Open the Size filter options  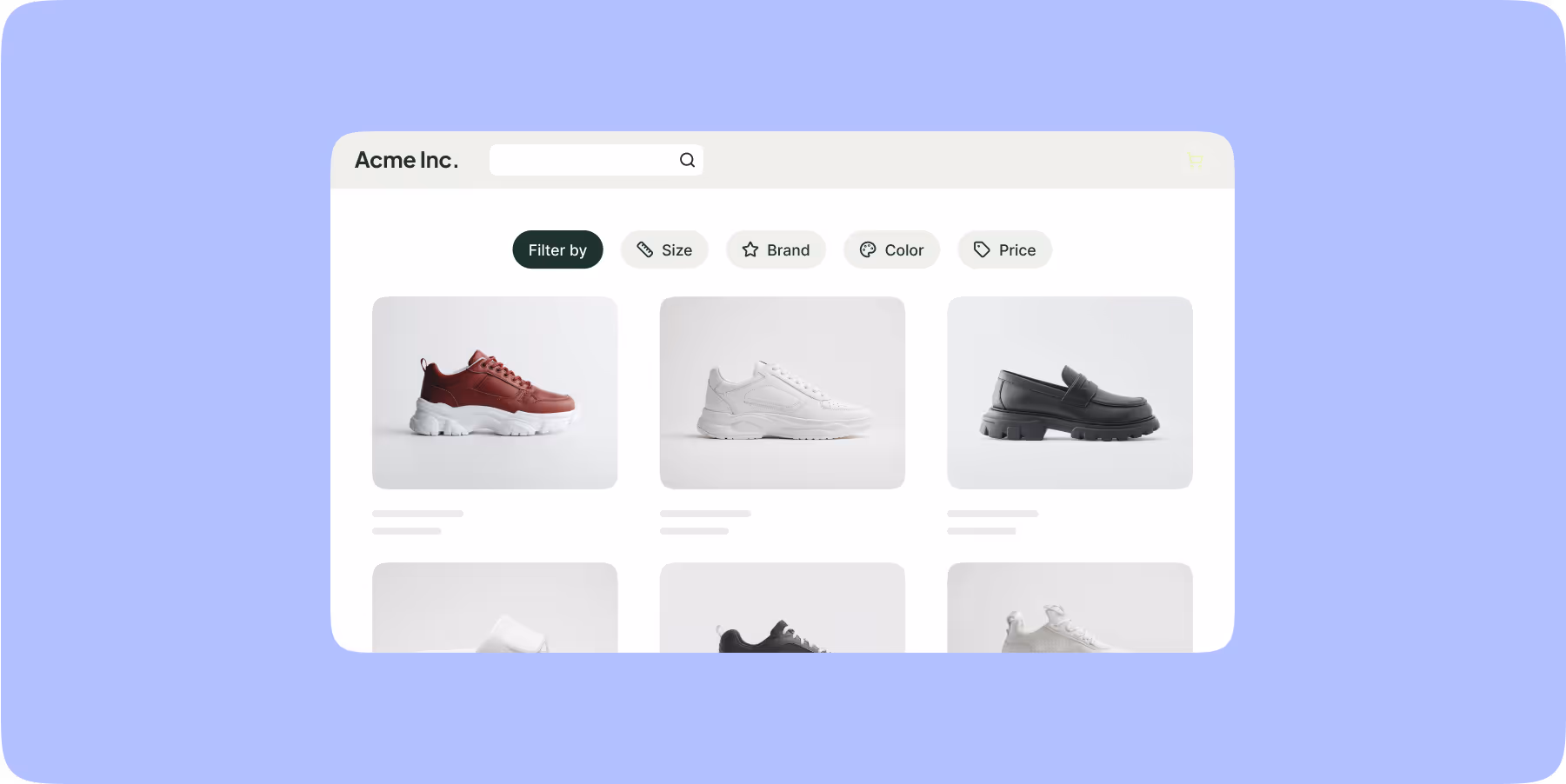tap(664, 249)
